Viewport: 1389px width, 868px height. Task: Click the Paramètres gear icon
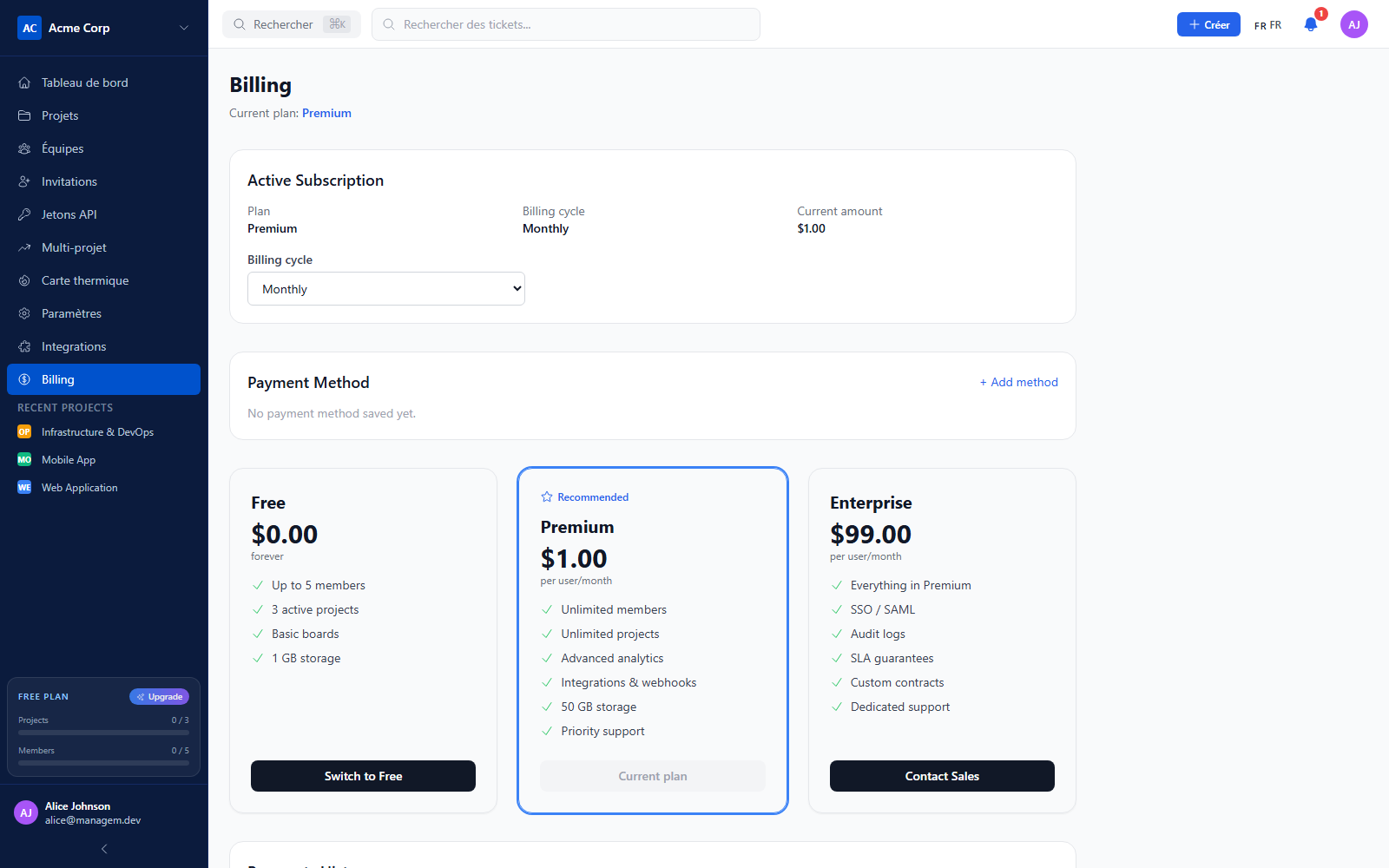point(24,313)
